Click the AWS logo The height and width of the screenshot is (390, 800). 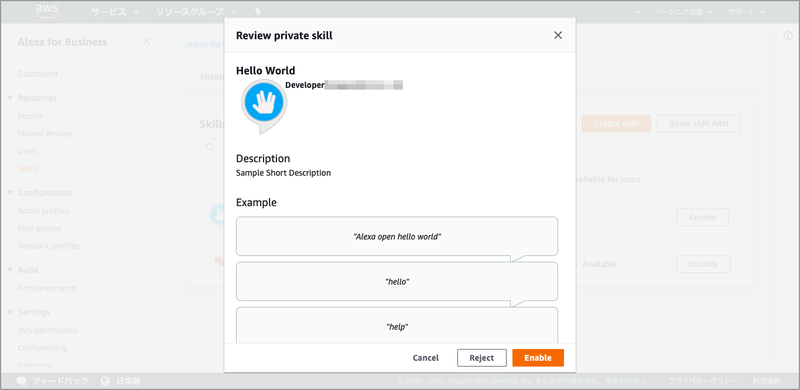pos(47,11)
